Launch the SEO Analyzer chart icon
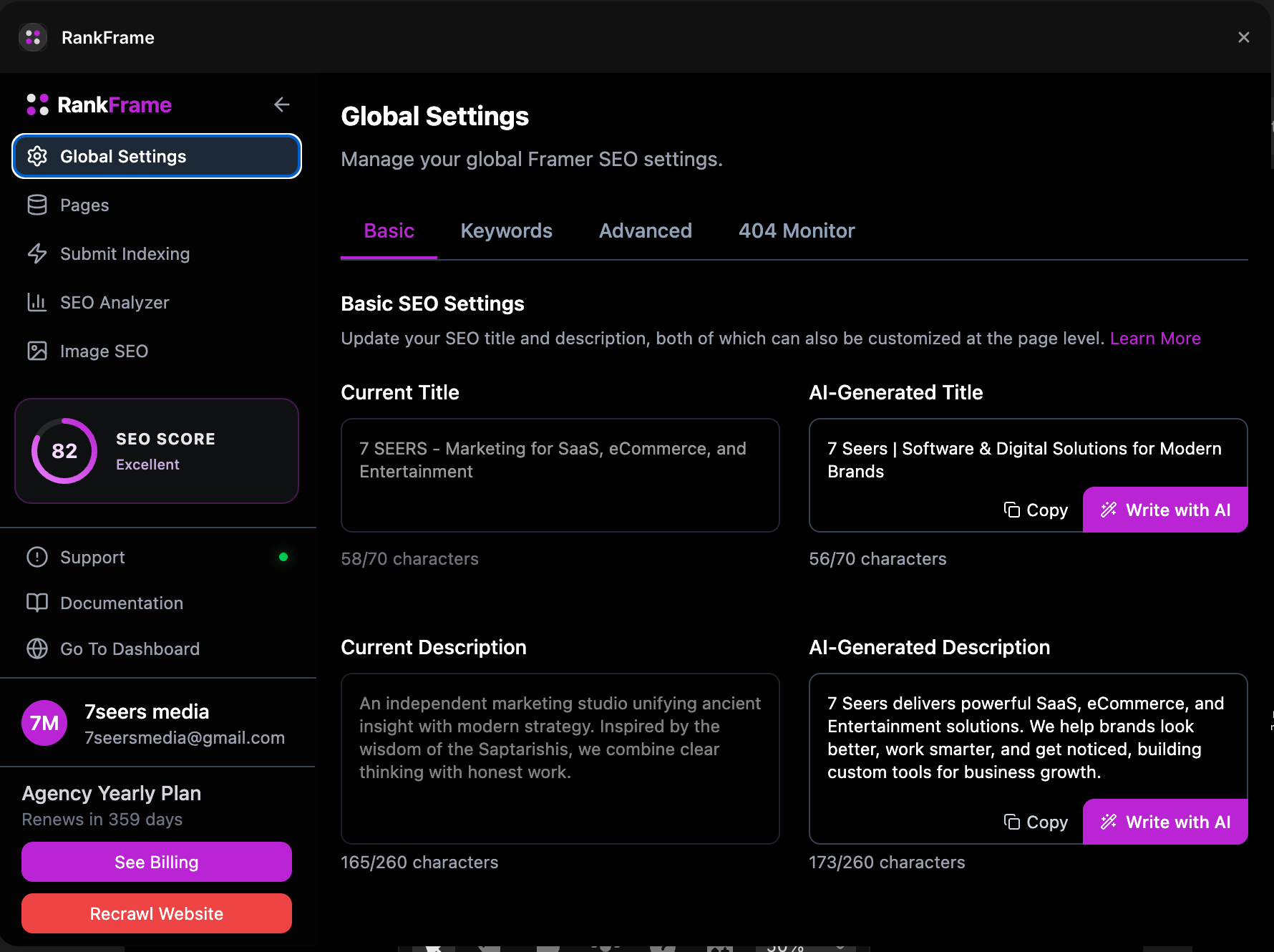 (x=37, y=302)
